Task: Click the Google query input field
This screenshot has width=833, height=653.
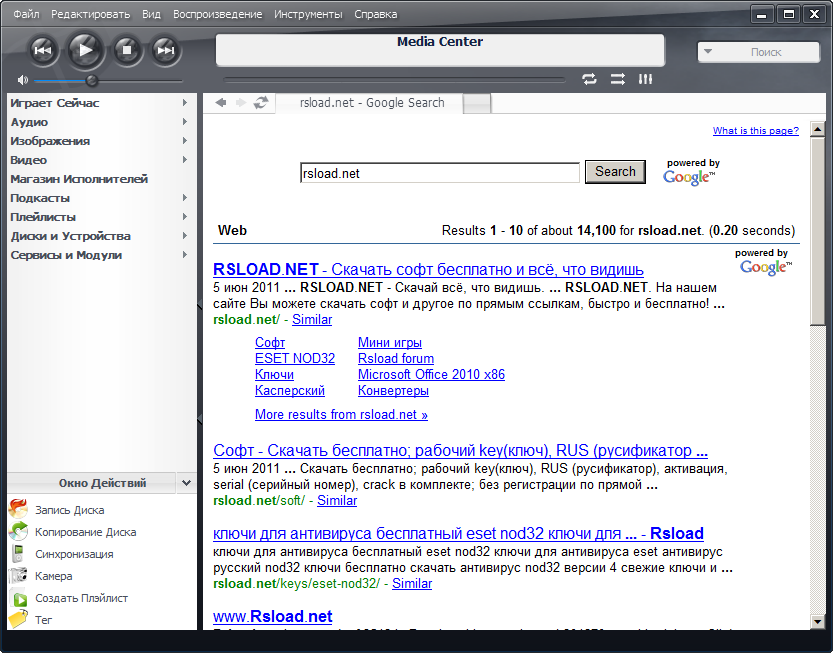Action: click(439, 173)
